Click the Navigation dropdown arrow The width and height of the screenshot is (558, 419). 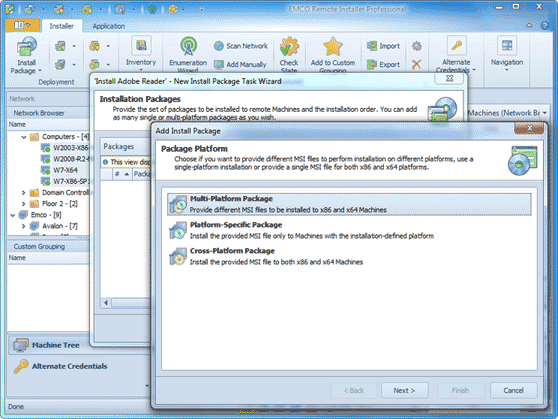pos(507,70)
